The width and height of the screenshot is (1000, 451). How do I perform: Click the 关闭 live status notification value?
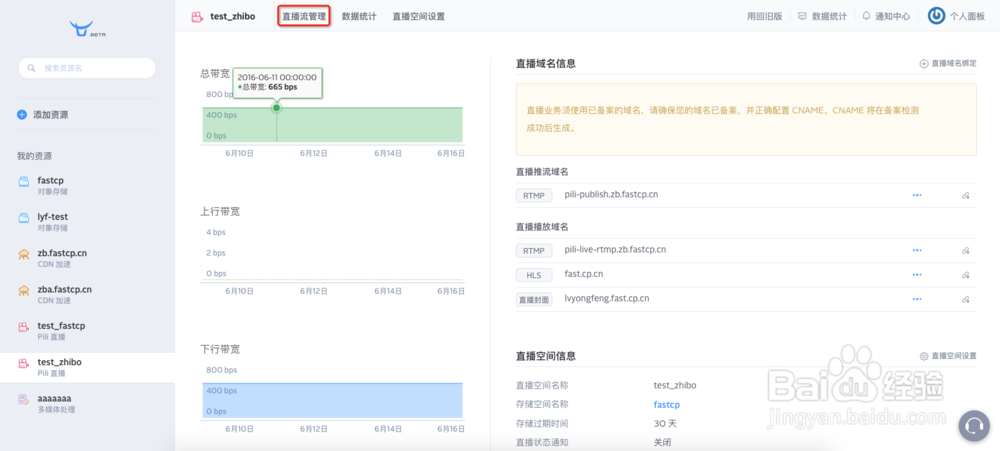point(663,442)
